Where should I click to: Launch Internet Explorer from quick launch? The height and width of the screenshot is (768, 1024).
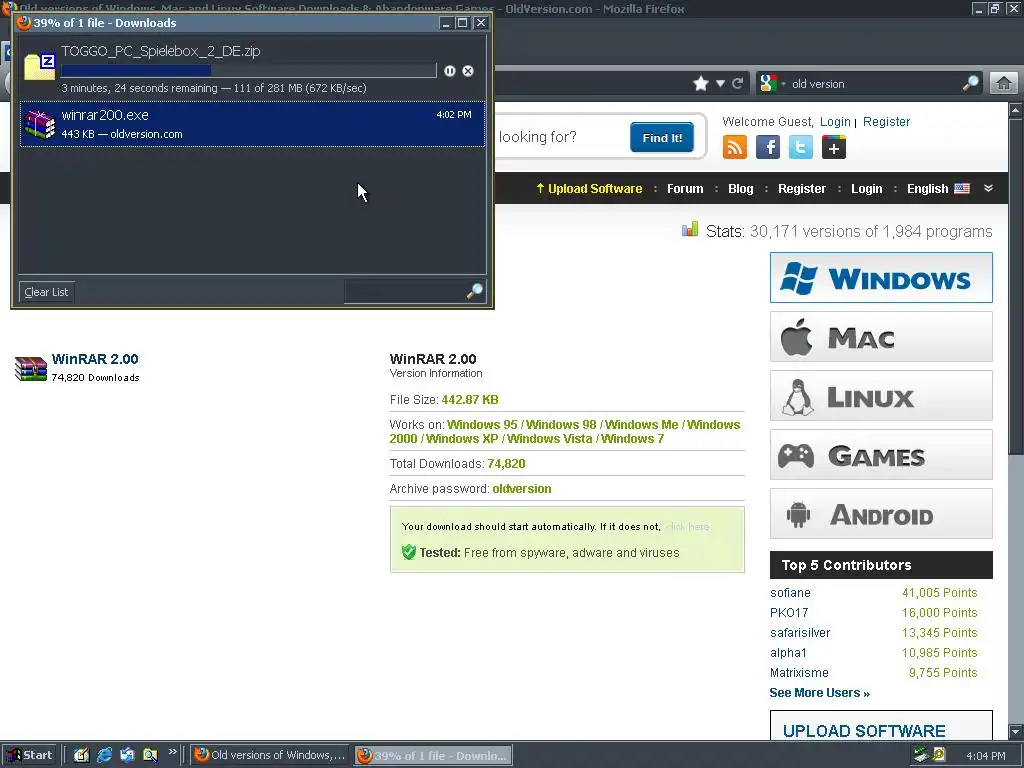[104, 755]
